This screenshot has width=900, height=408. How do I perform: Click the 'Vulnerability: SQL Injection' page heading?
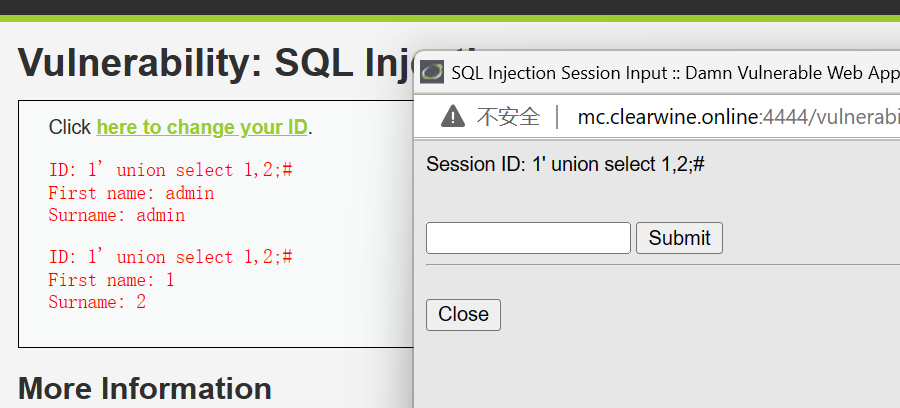(x=216, y=63)
